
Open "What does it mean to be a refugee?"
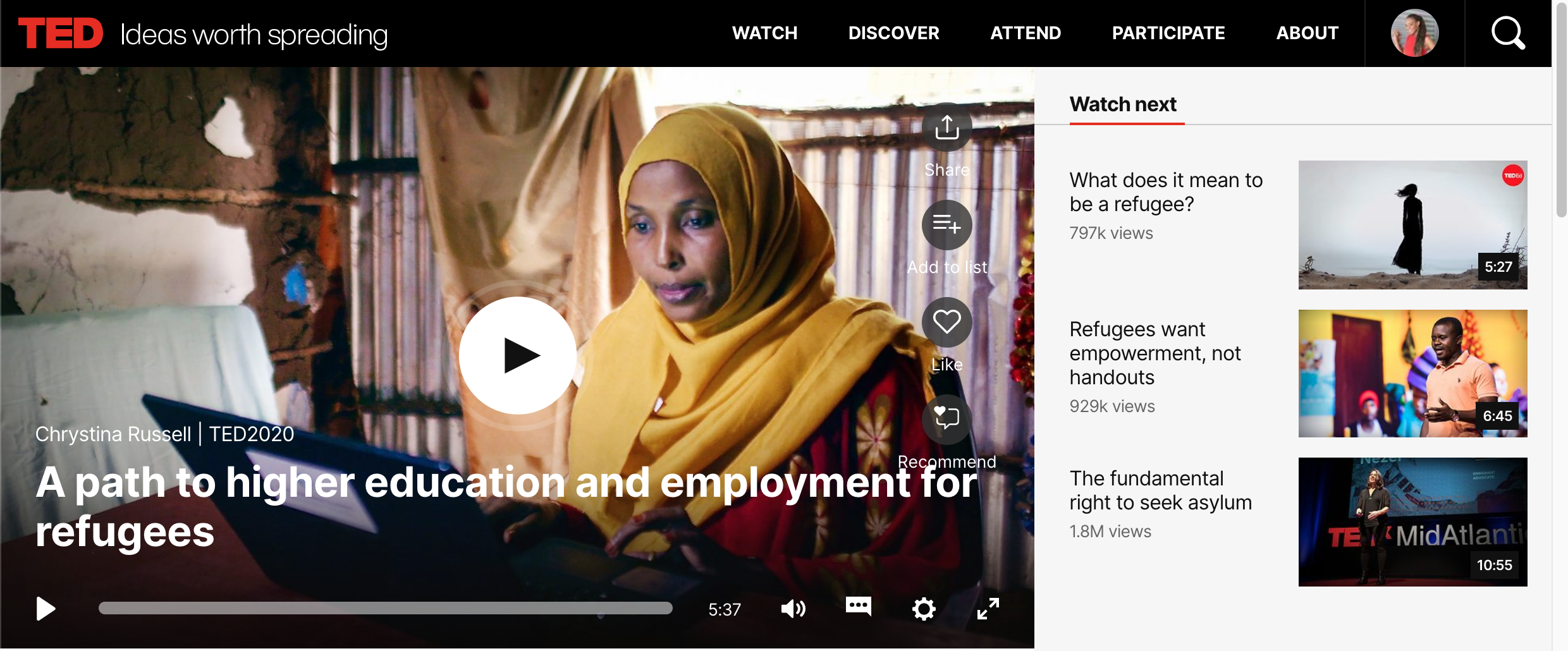click(x=1165, y=192)
